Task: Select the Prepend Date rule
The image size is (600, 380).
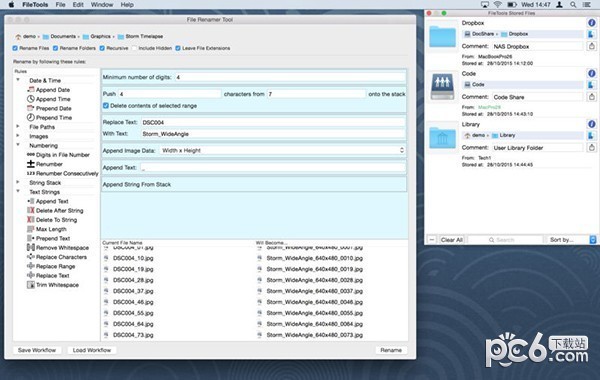Action: [53, 108]
